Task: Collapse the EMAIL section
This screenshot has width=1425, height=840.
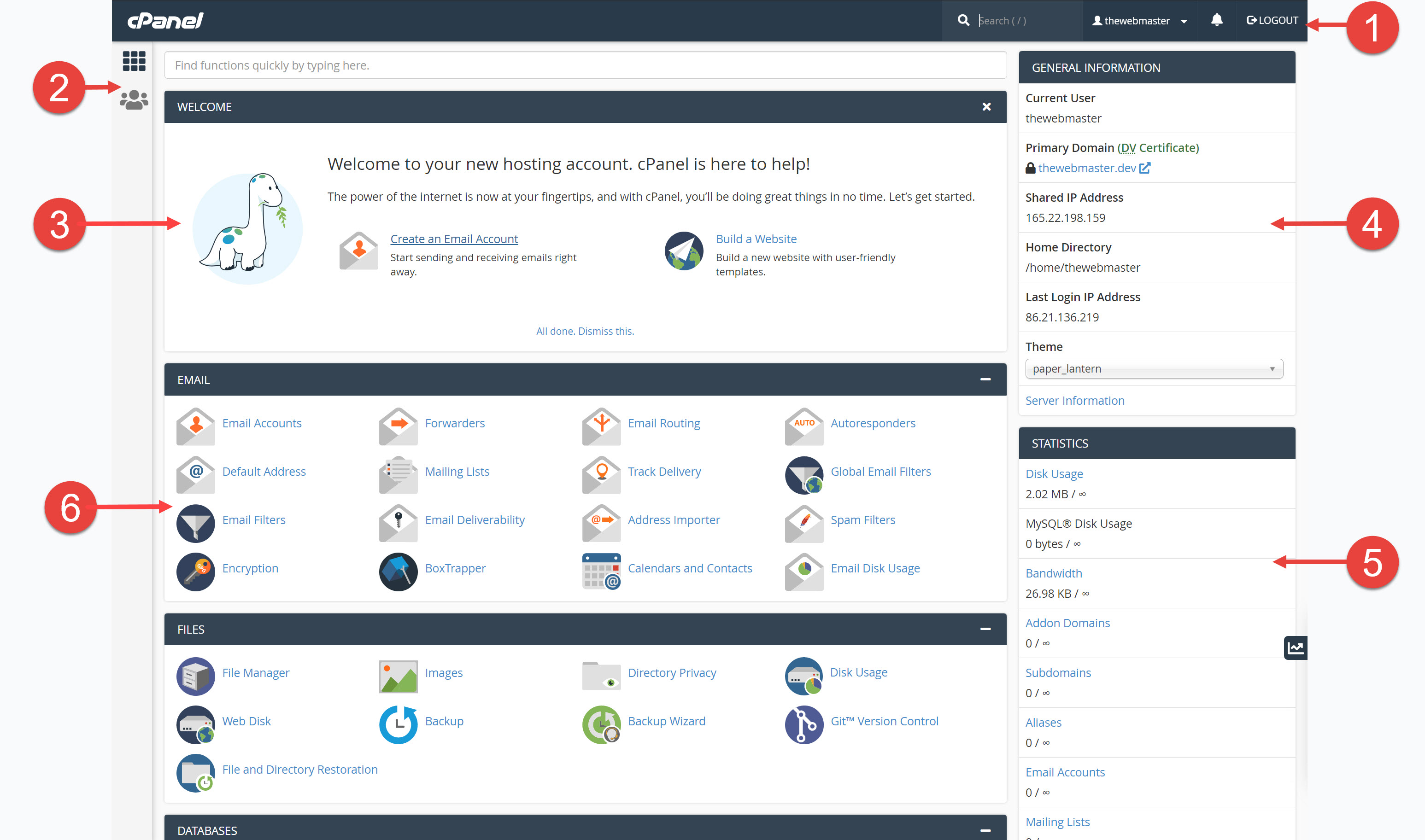Action: click(986, 379)
